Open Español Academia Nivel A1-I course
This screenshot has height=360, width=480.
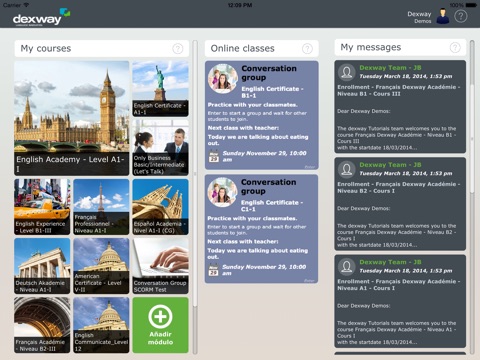(x=160, y=207)
